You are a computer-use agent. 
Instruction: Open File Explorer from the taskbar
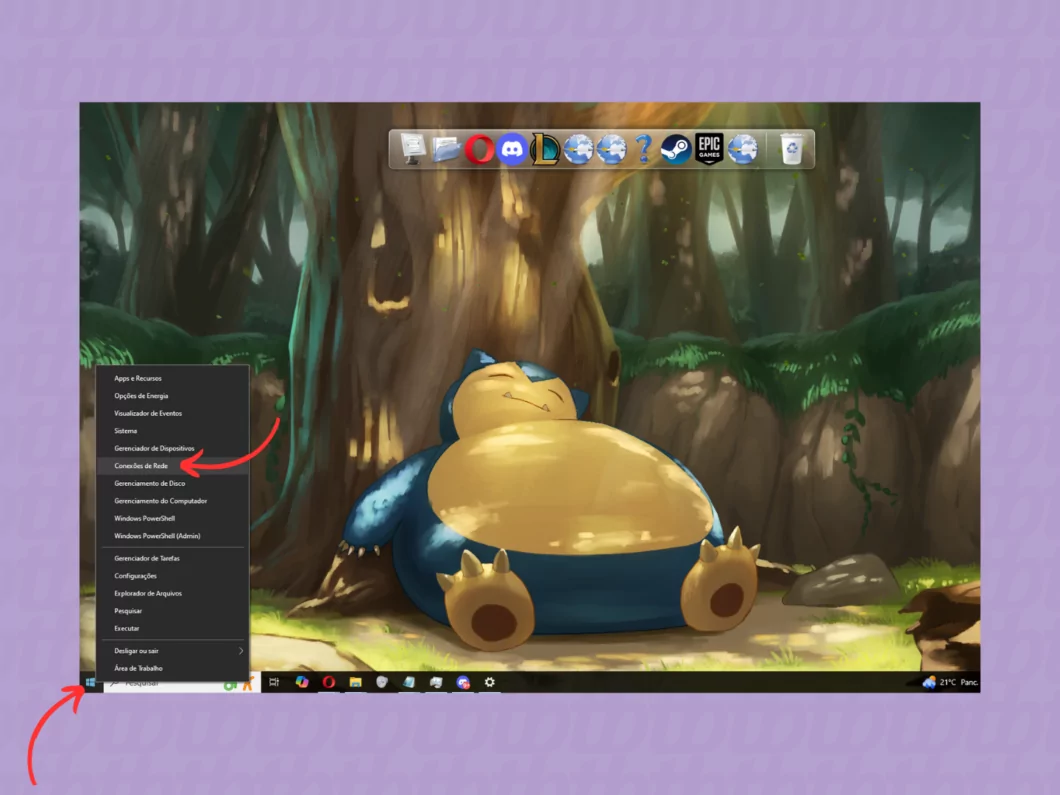coord(356,682)
